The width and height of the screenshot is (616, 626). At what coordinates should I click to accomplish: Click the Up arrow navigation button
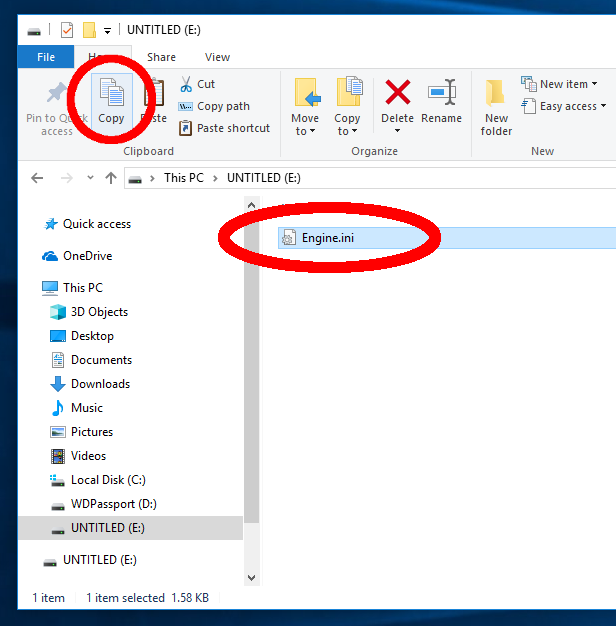(x=111, y=178)
